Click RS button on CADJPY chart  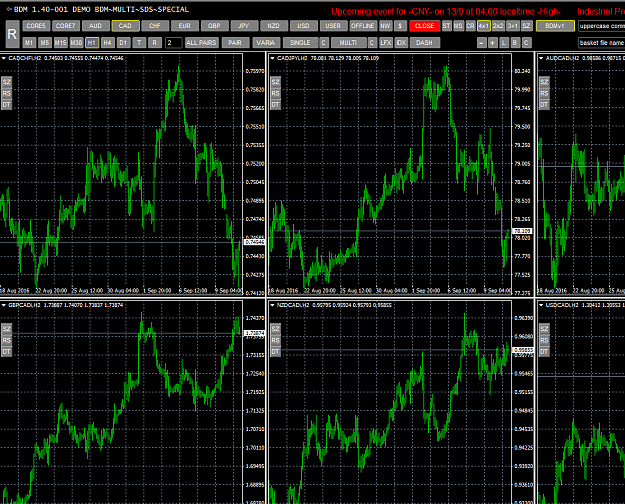coord(275,93)
